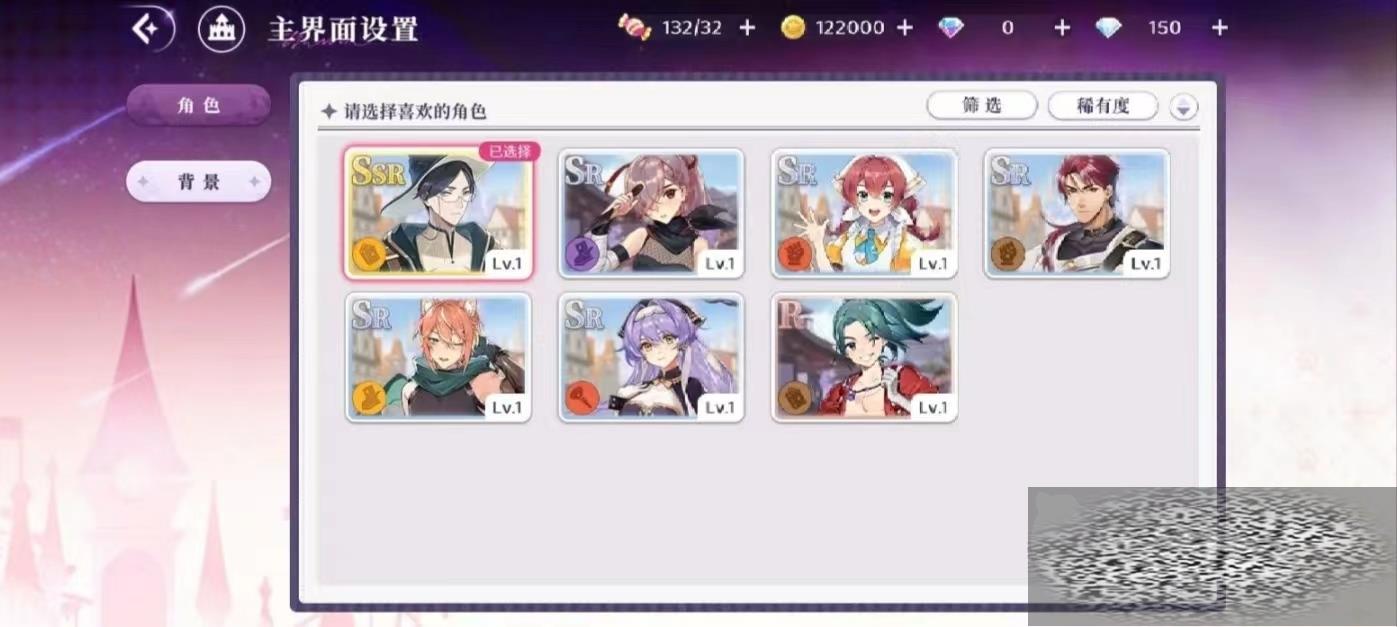Open the castle home icon
The width and height of the screenshot is (1397, 627).
(x=221, y=29)
